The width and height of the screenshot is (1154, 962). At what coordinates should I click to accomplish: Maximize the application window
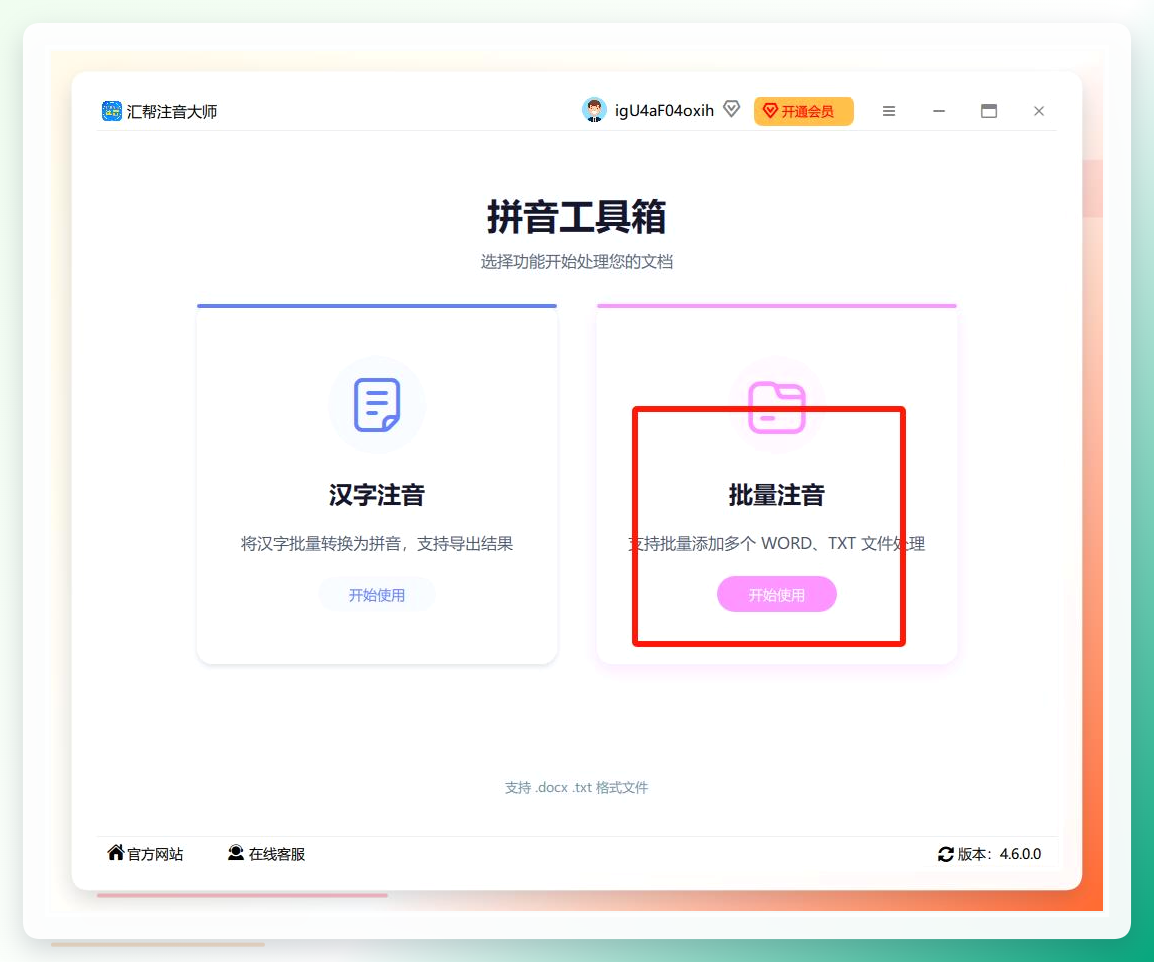coord(989,111)
